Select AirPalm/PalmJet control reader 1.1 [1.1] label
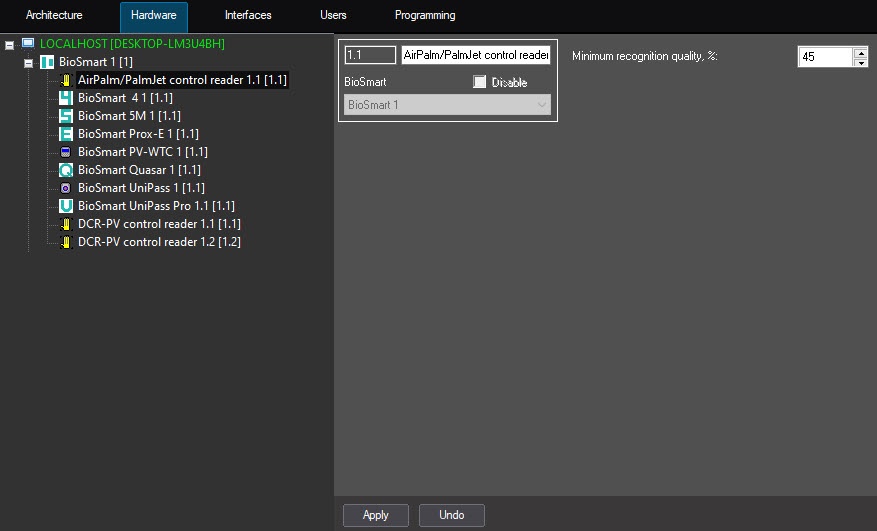The image size is (877, 531). click(182, 80)
